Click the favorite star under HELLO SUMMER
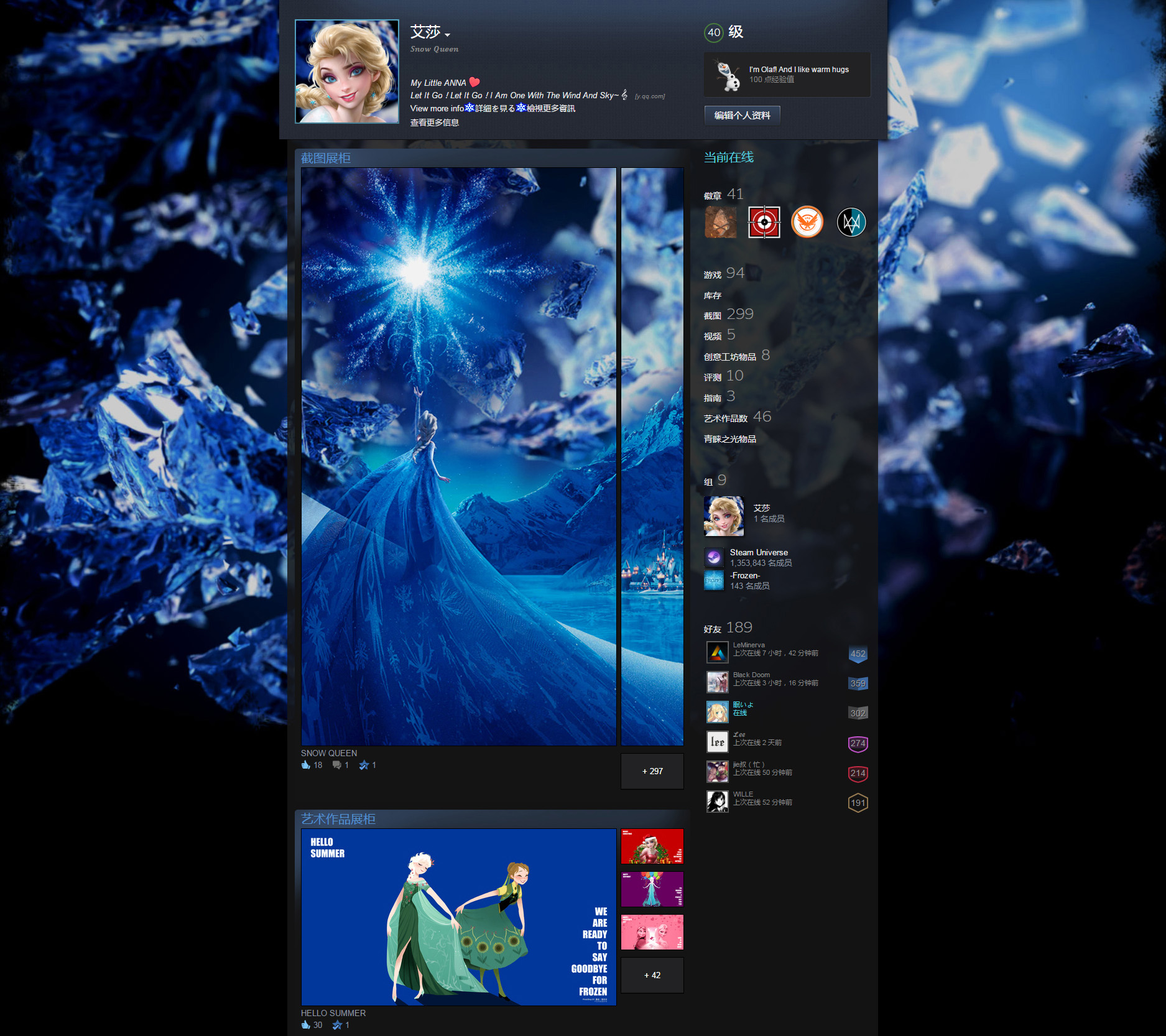This screenshot has height=1036, width=1166. tap(337, 1025)
